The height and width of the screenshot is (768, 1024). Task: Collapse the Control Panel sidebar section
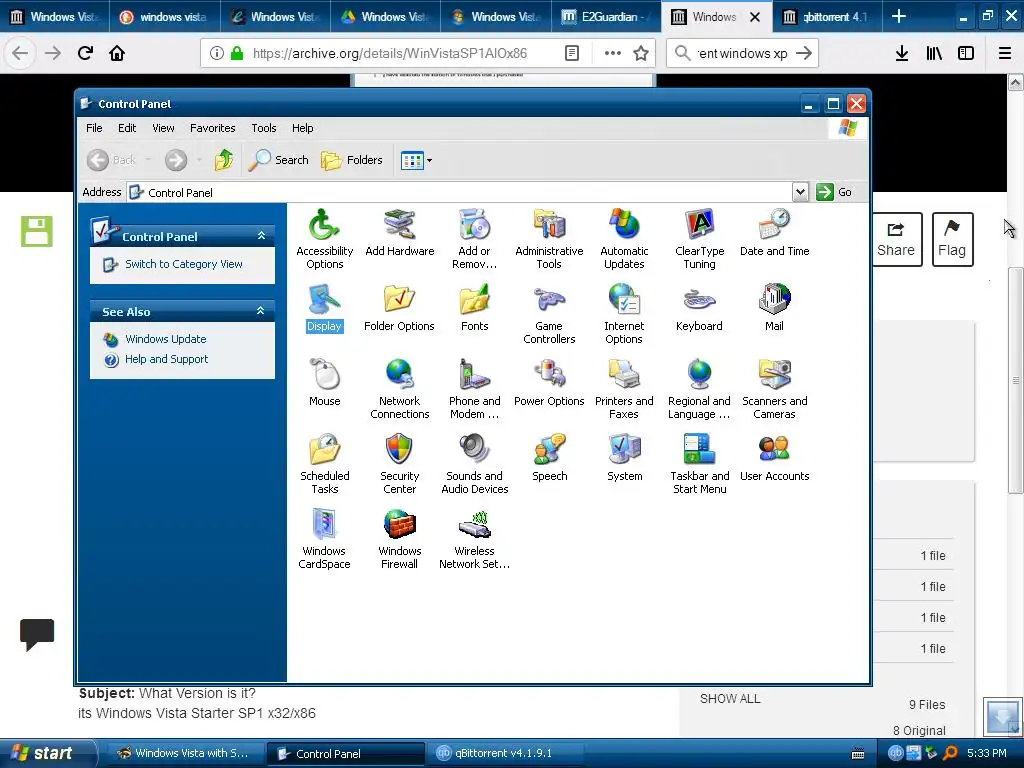click(261, 236)
